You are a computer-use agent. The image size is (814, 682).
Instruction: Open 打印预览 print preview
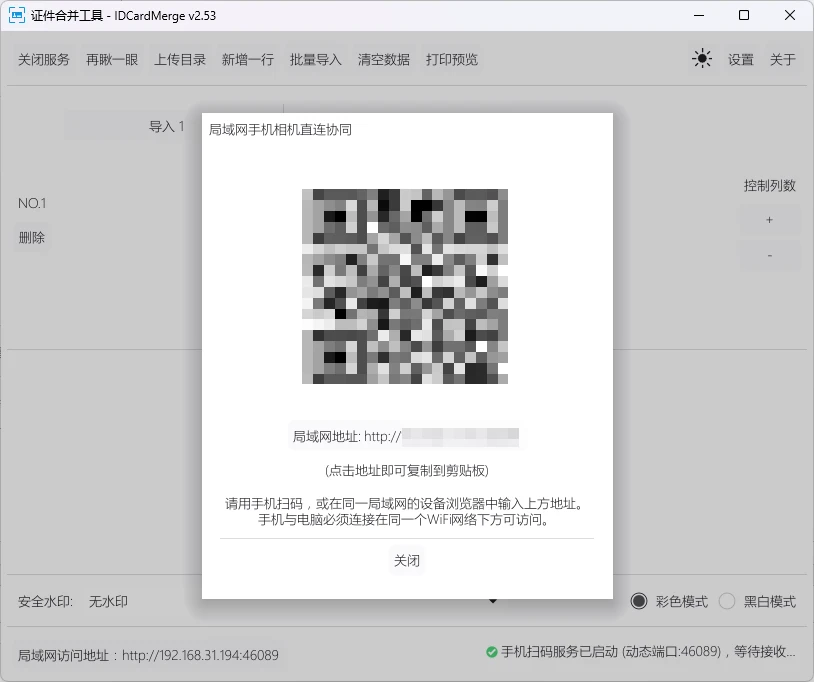(452, 60)
